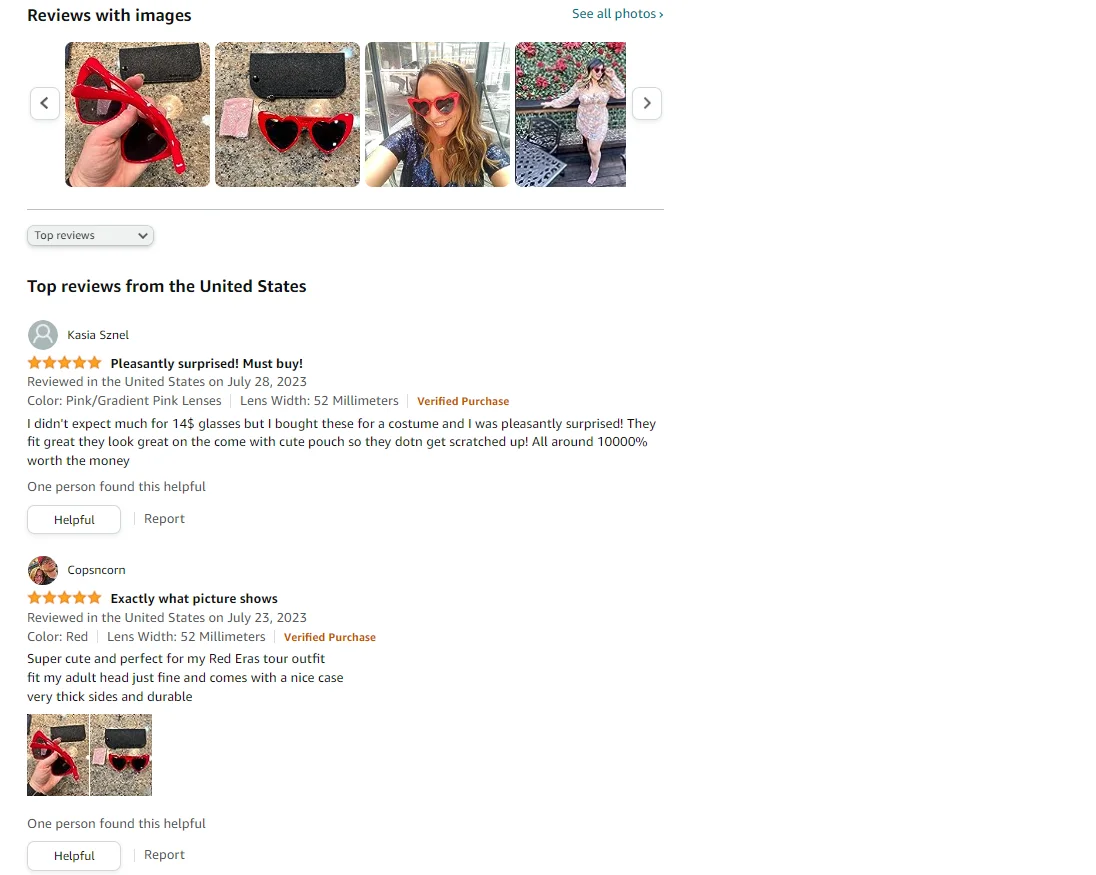Click the five-star rating on Copsncorn's review
1096x875 pixels.
pos(64,598)
